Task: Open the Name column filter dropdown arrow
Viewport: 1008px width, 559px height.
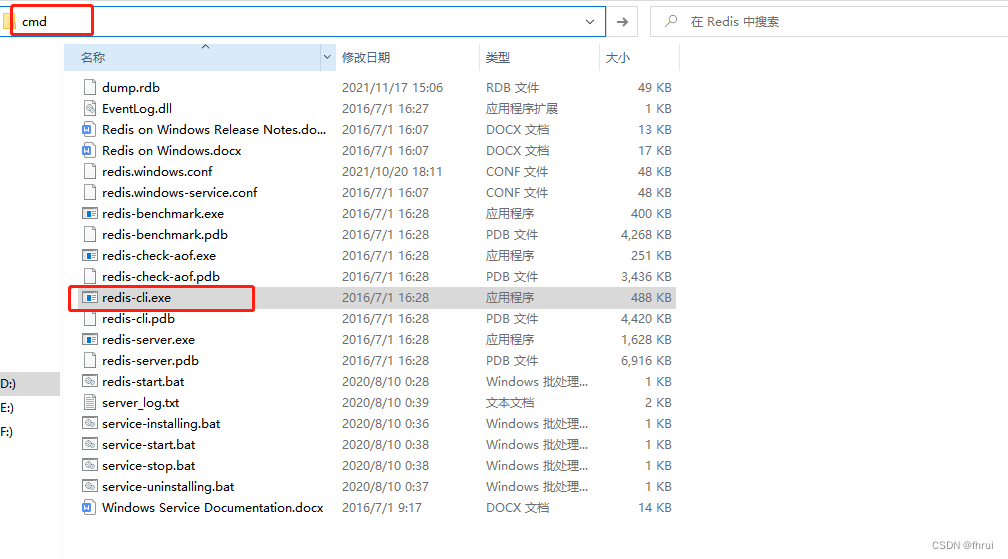Action: [x=327, y=58]
